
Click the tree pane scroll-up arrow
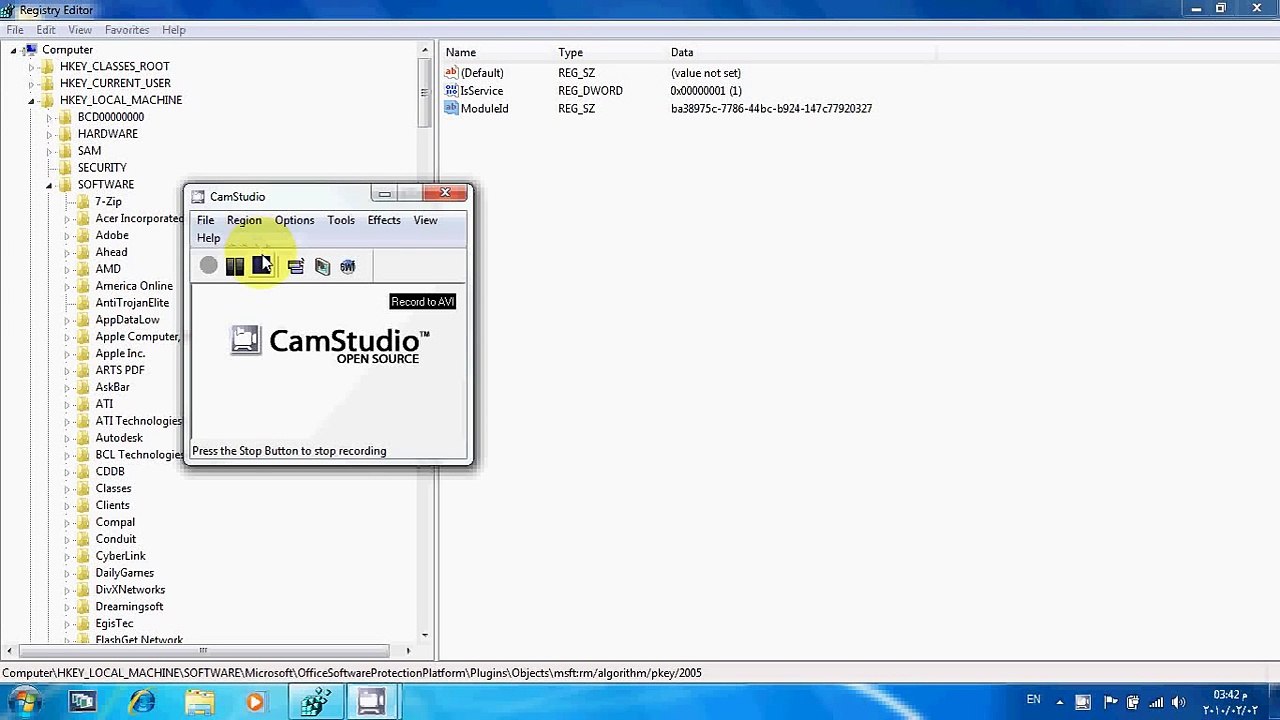tap(425, 50)
